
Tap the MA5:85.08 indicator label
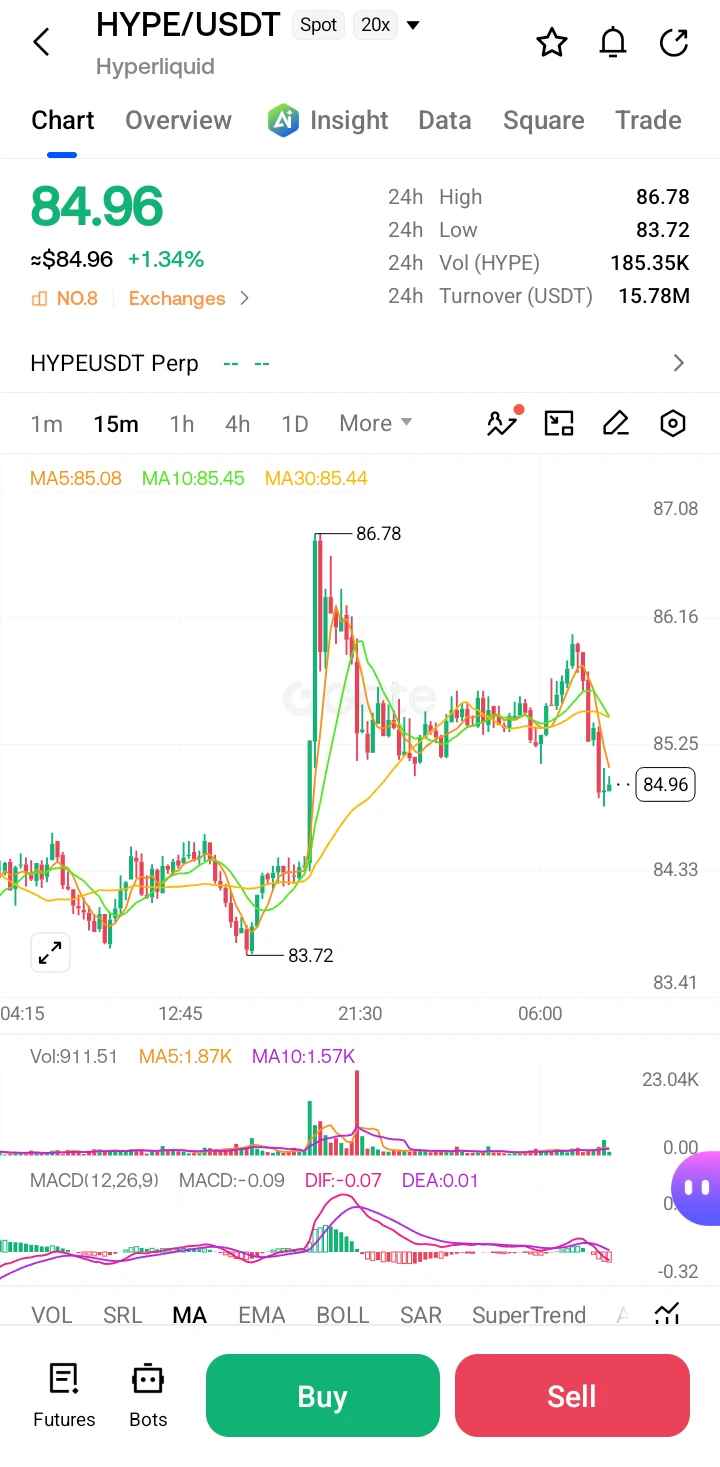76,478
